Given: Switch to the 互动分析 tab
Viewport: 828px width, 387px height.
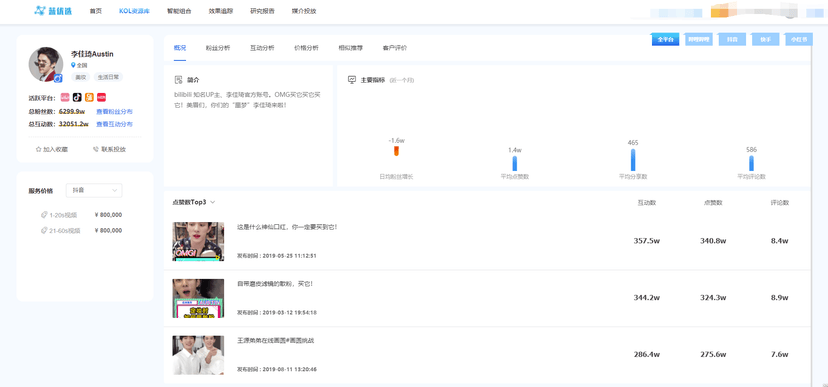Looking at the screenshot, I should pyautogui.click(x=262, y=48).
